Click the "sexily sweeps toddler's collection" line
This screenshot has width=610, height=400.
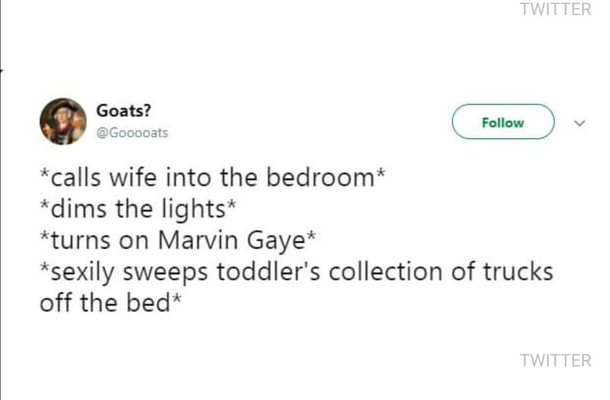(x=296, y=272)
